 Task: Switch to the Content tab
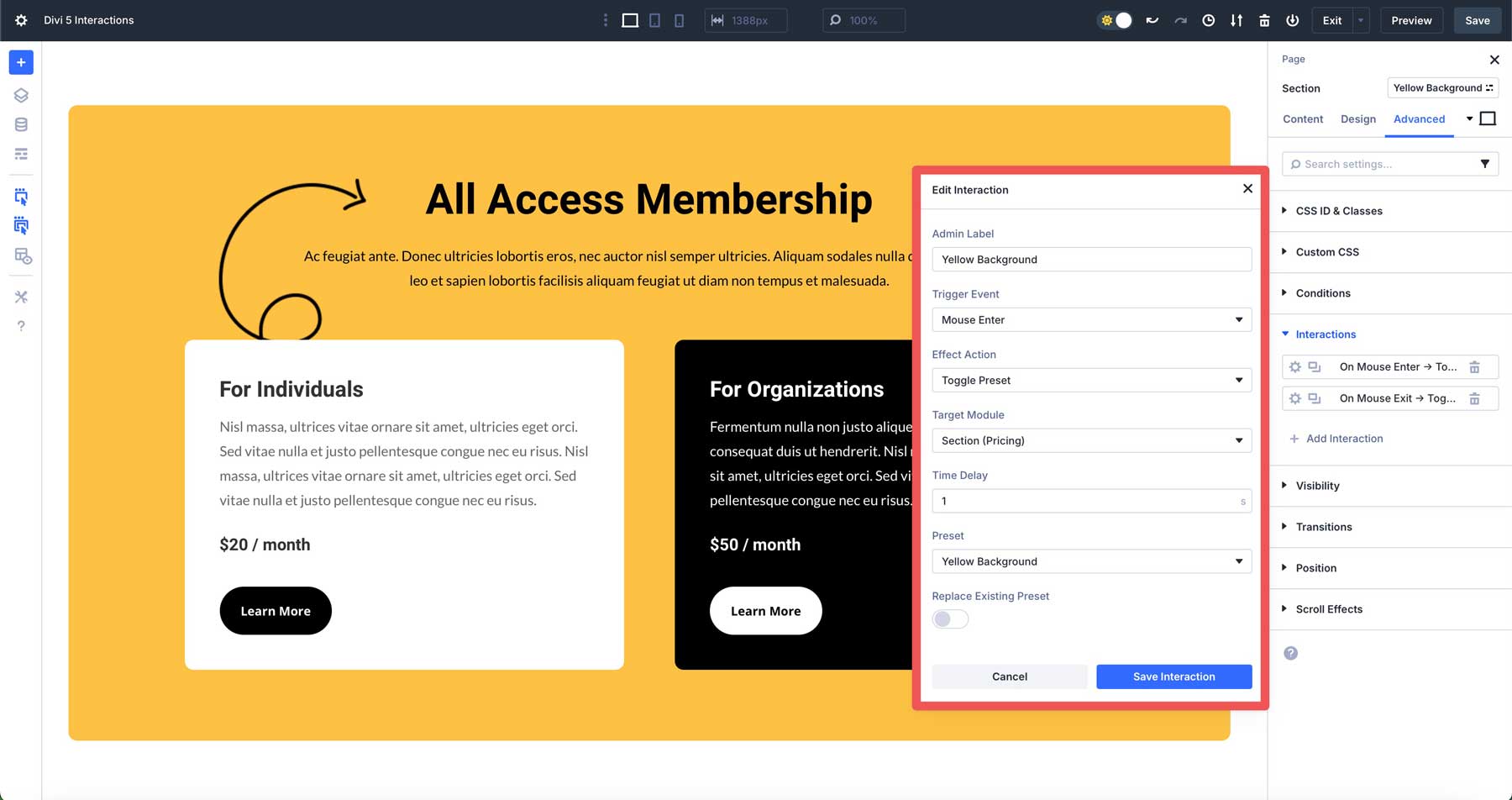tap(1302, 118)
